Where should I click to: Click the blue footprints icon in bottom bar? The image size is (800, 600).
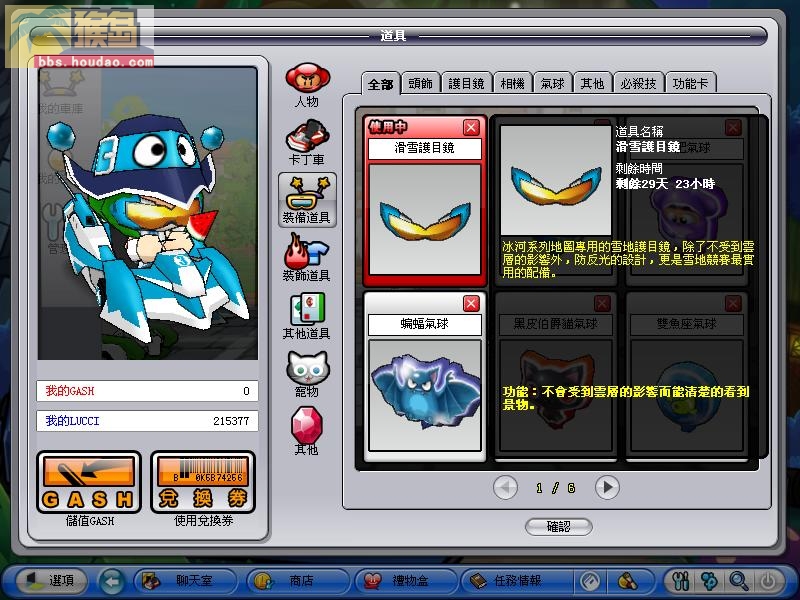pos(710,581)
